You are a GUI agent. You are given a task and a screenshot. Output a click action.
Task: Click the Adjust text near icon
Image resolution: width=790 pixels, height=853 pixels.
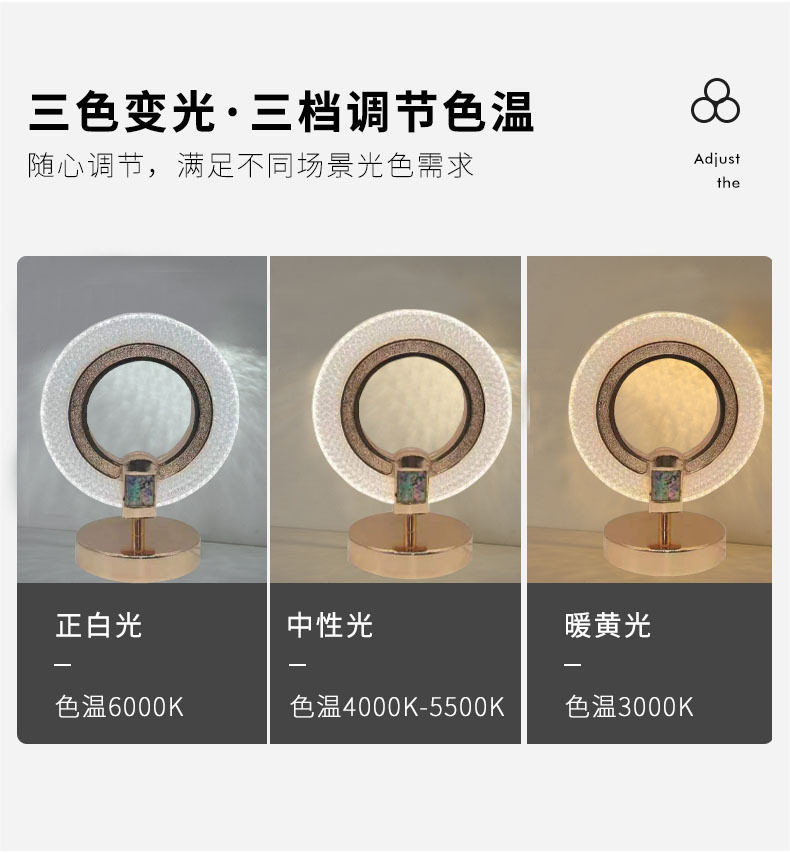coord(717,159)
